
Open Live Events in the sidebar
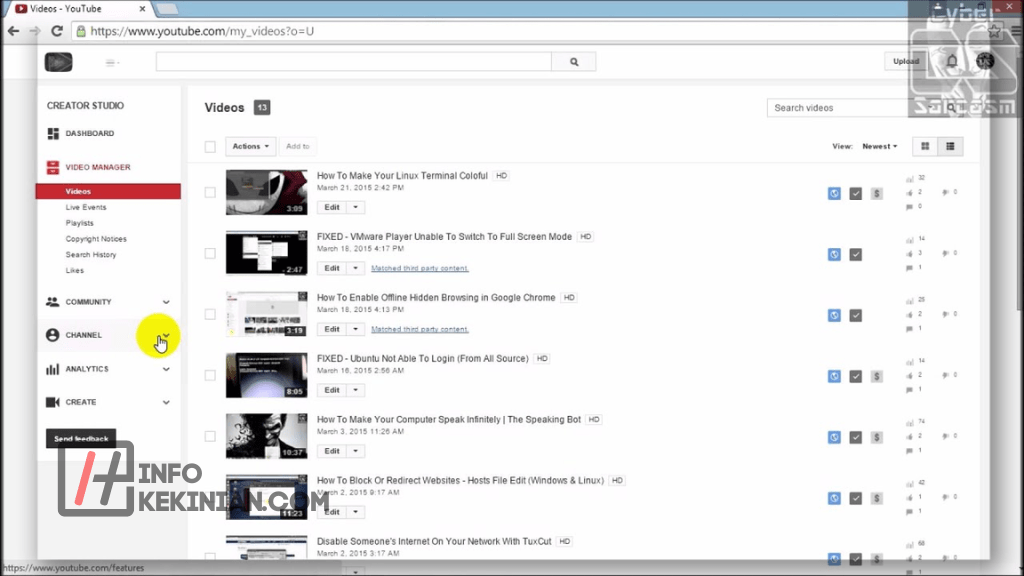tap(86, 207)
